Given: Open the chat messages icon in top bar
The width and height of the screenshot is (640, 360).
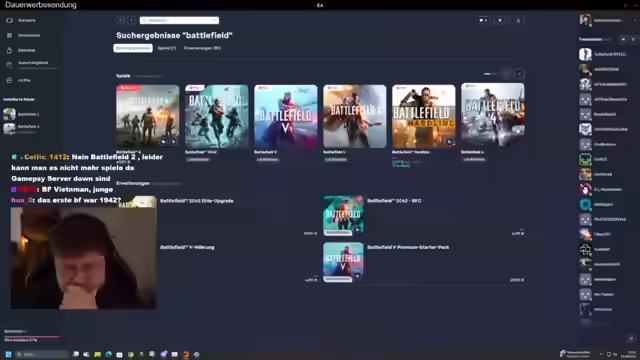Looking at the screenshot, I should click(483, 20).
